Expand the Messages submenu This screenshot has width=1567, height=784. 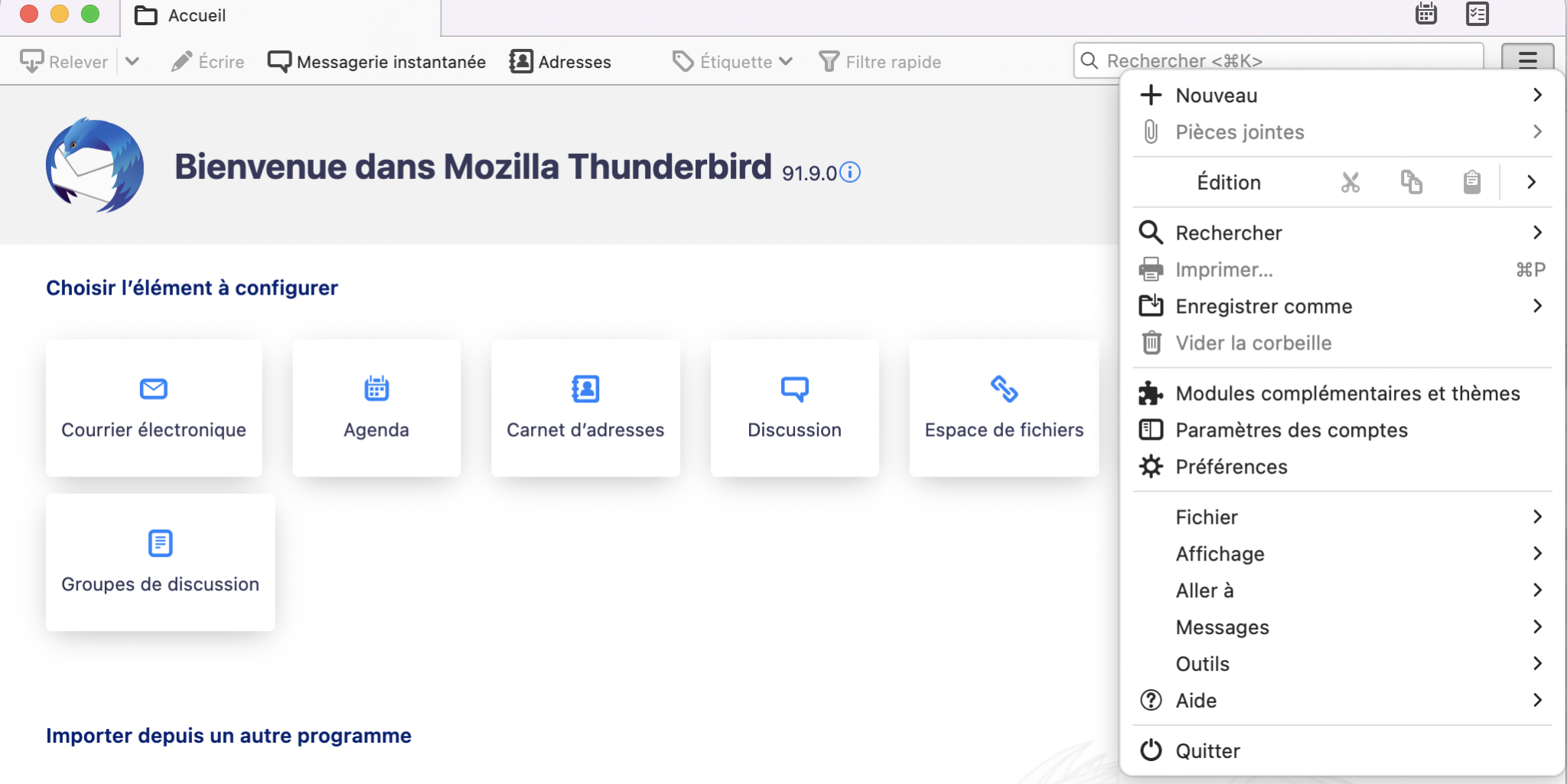point(1341,628)
